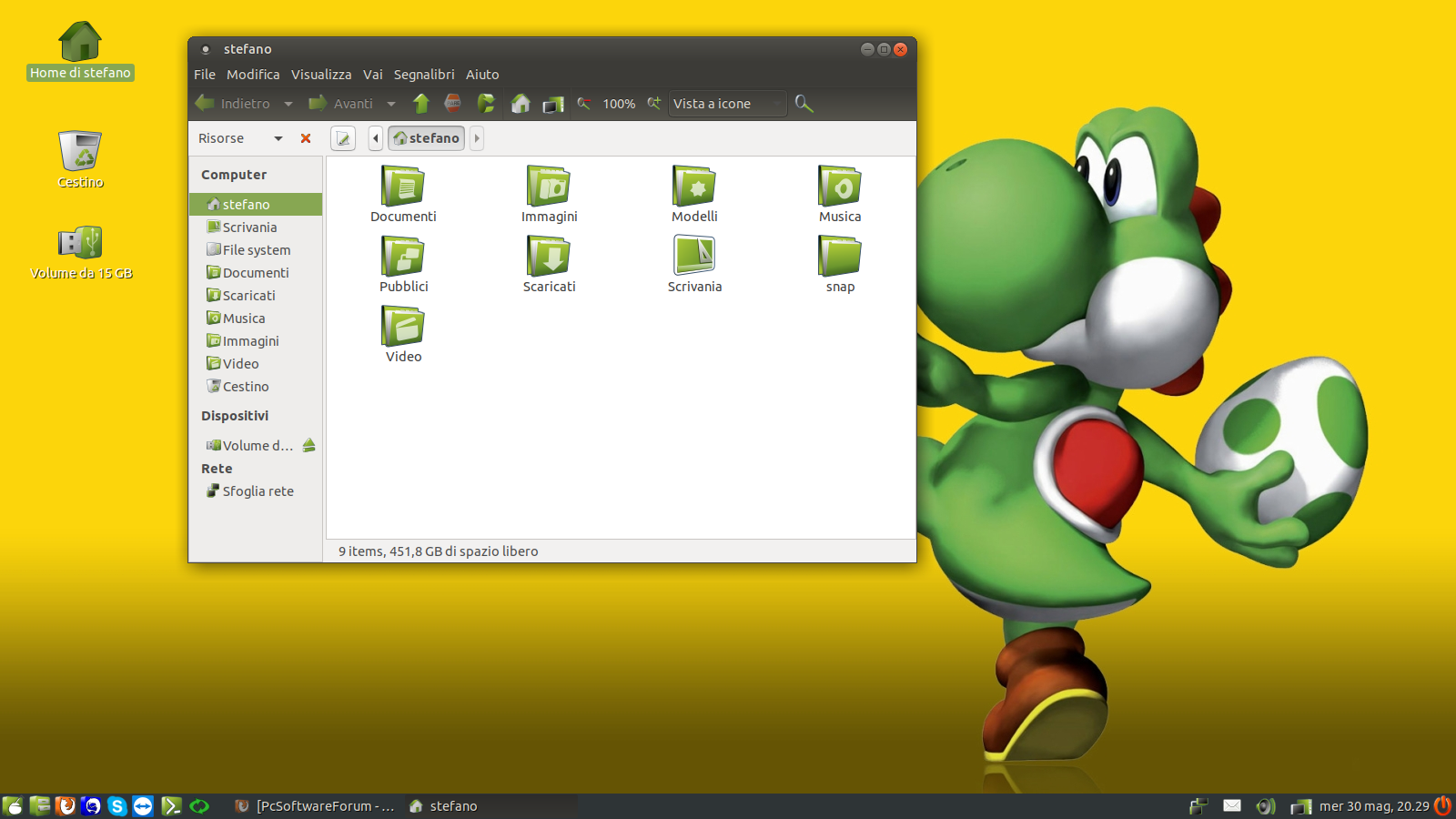Open the Vista a icone view selector

click(727, 104)
